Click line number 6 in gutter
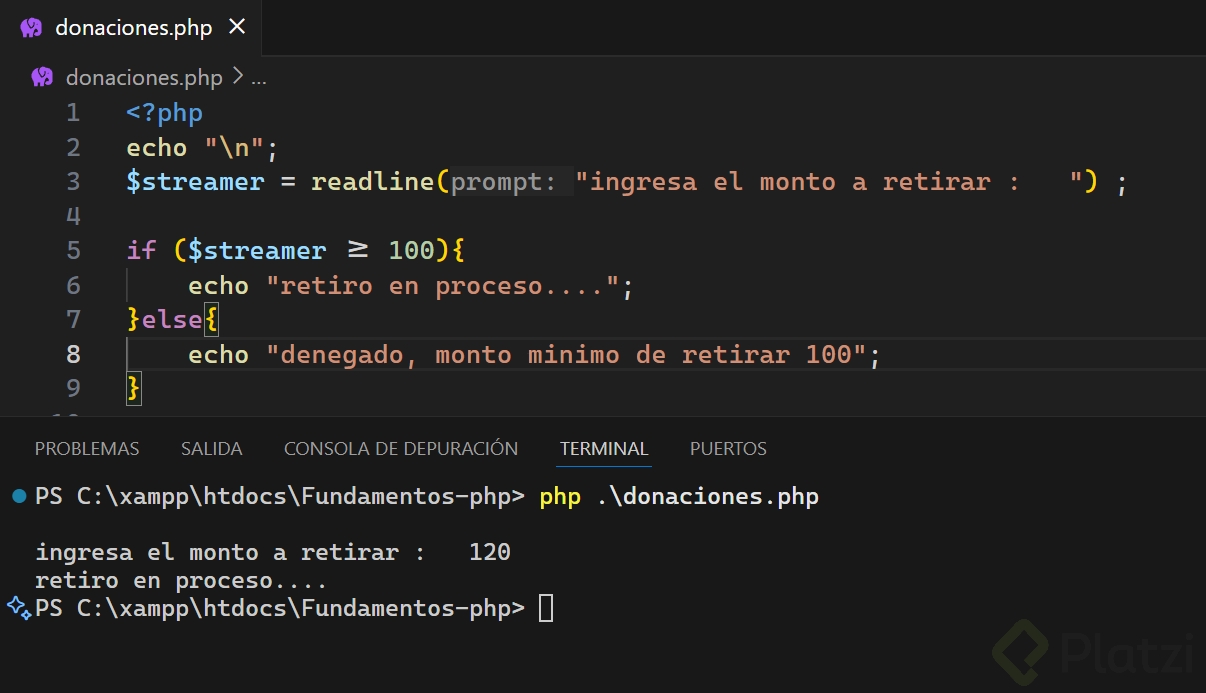 [x=73, y=286]
